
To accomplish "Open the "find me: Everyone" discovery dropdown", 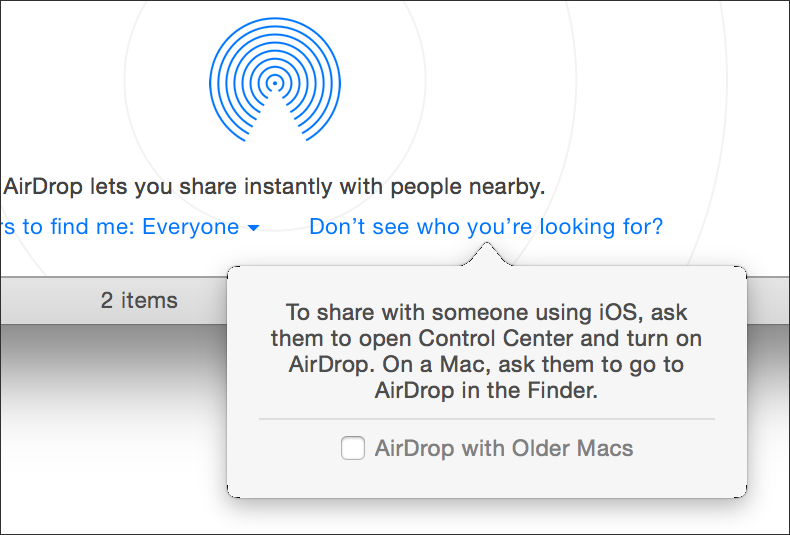I will [131, 227].
